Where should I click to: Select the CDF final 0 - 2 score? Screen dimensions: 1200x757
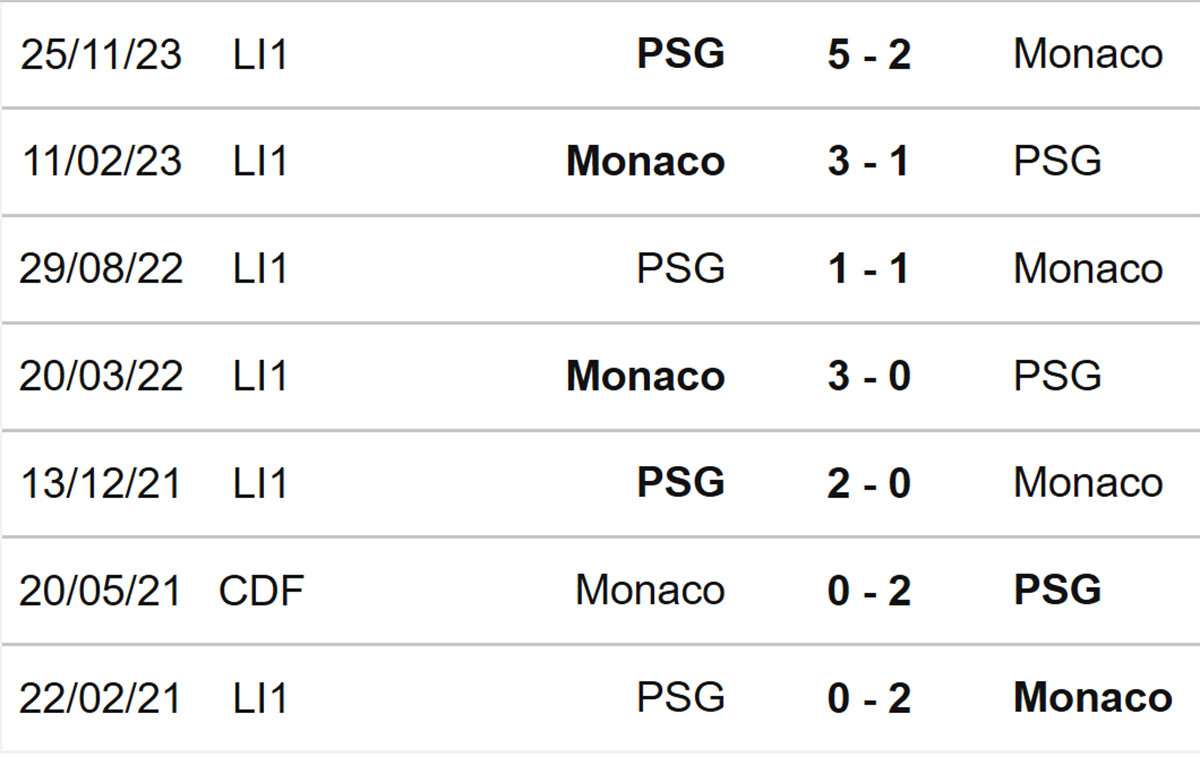pyautogui.click(x=869, y=590)
